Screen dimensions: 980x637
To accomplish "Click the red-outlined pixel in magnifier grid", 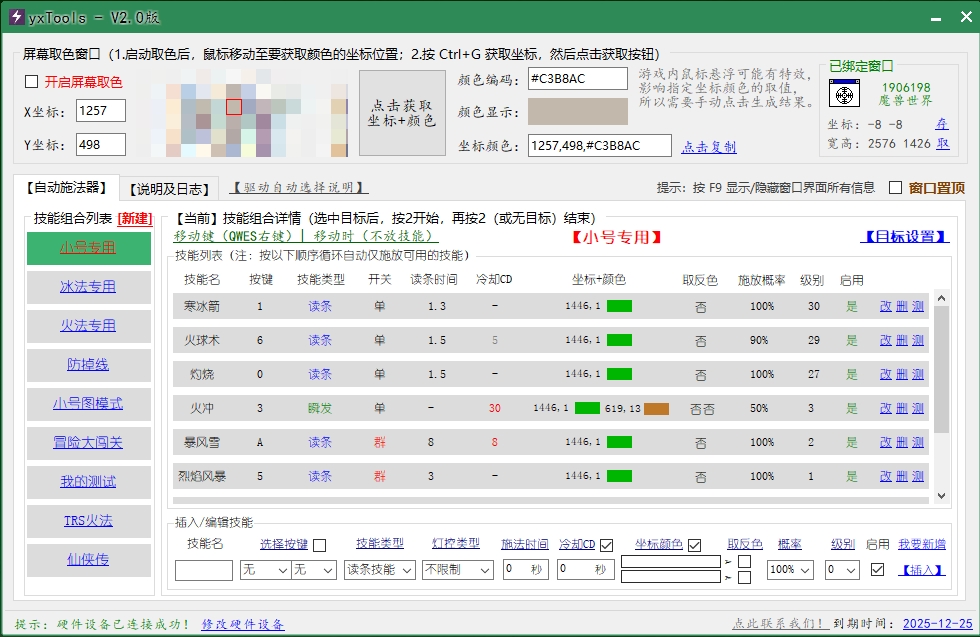I will 233,106.
